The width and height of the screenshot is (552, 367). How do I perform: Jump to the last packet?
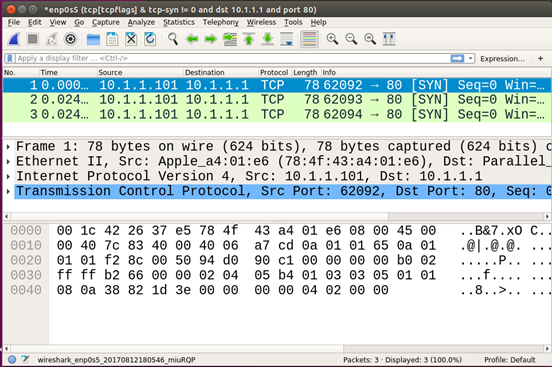tap(268, 39)
